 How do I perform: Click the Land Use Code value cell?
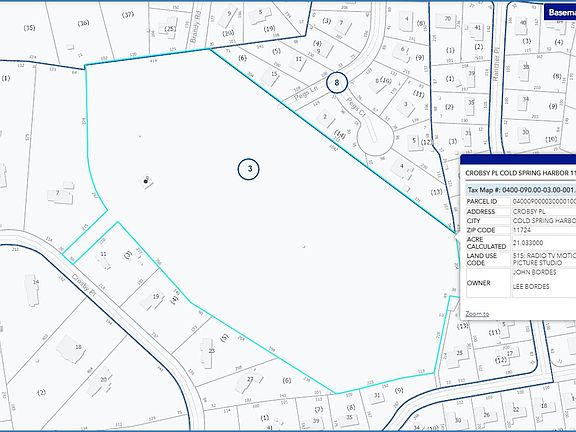[x=544, y=259]
